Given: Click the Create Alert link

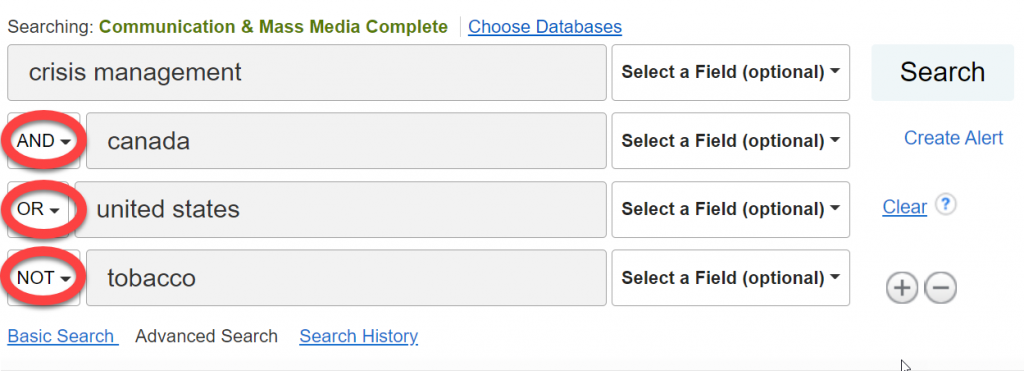Looking at the screenshot, I should (953, 138).
